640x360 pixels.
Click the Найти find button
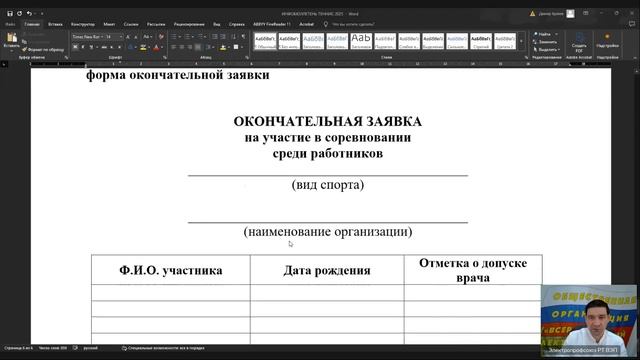coord(545,34)
